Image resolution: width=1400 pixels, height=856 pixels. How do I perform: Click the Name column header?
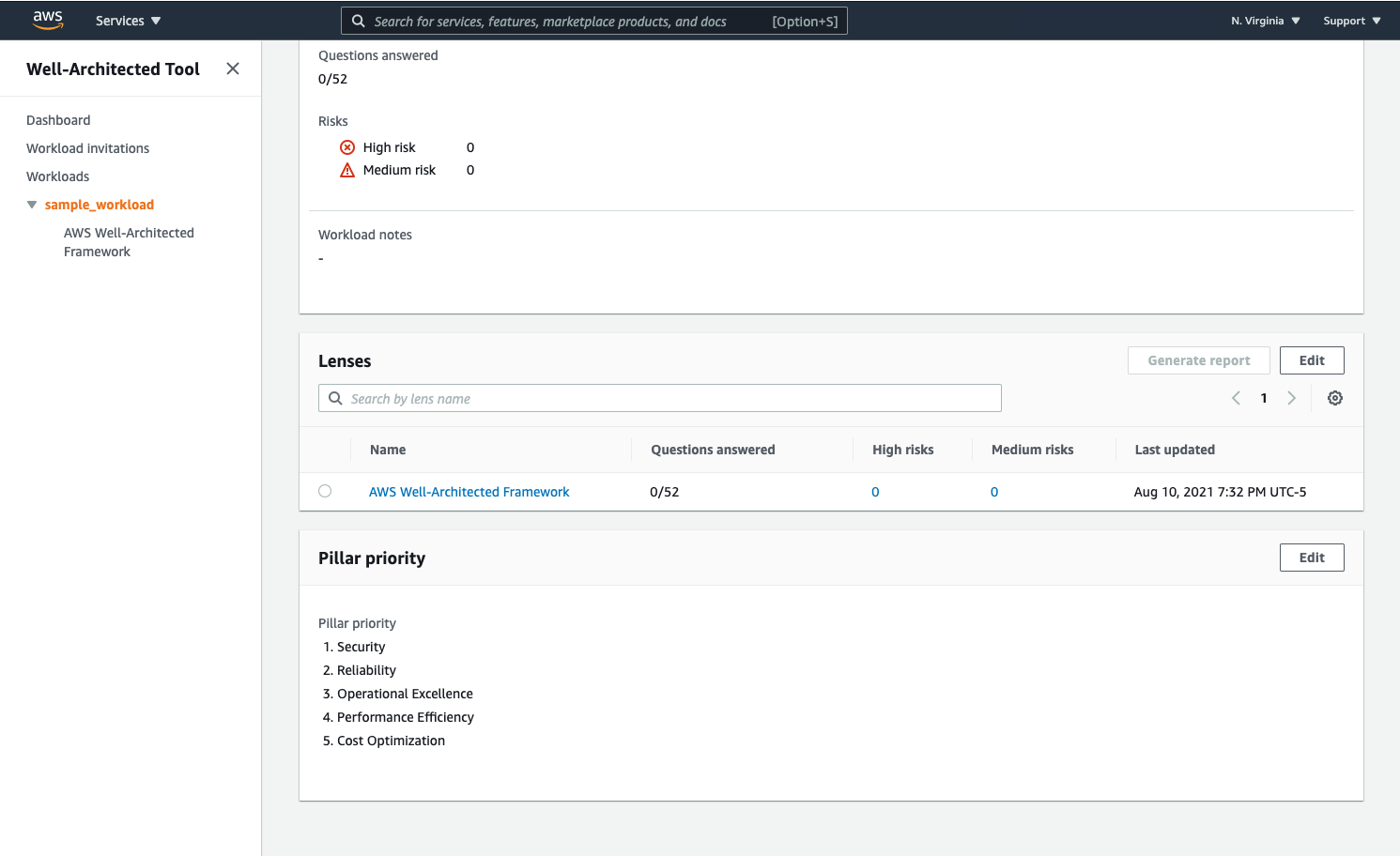point(388,450)
